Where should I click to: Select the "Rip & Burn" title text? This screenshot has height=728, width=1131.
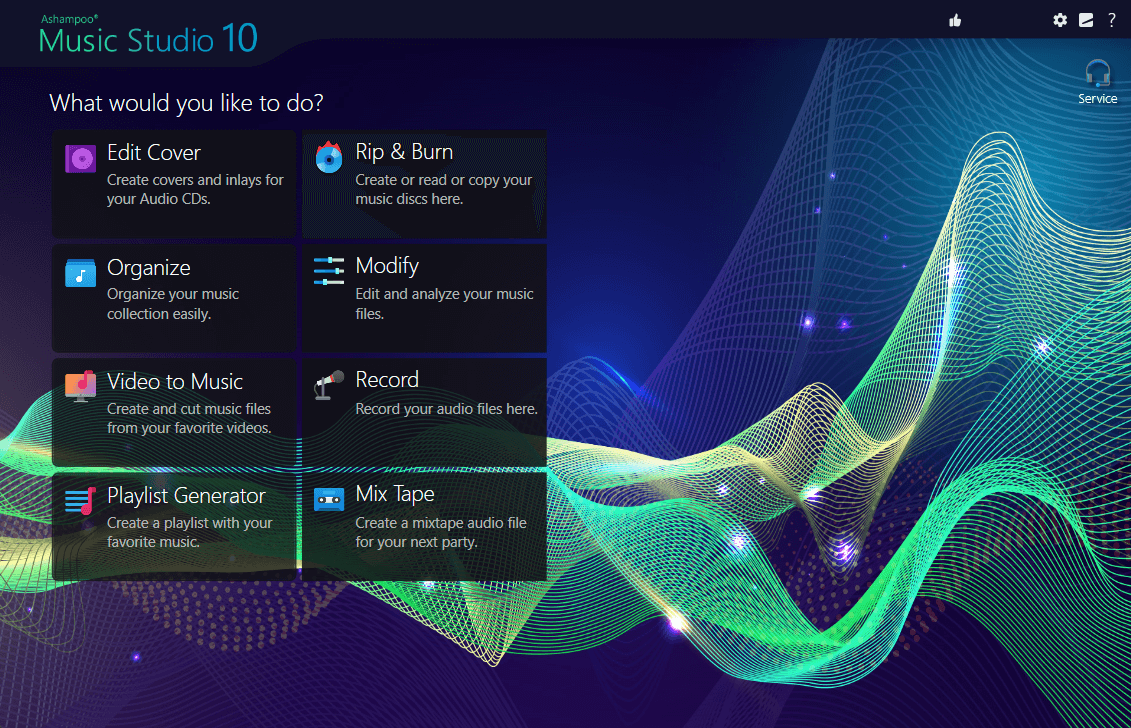click(x=404, y=152)
